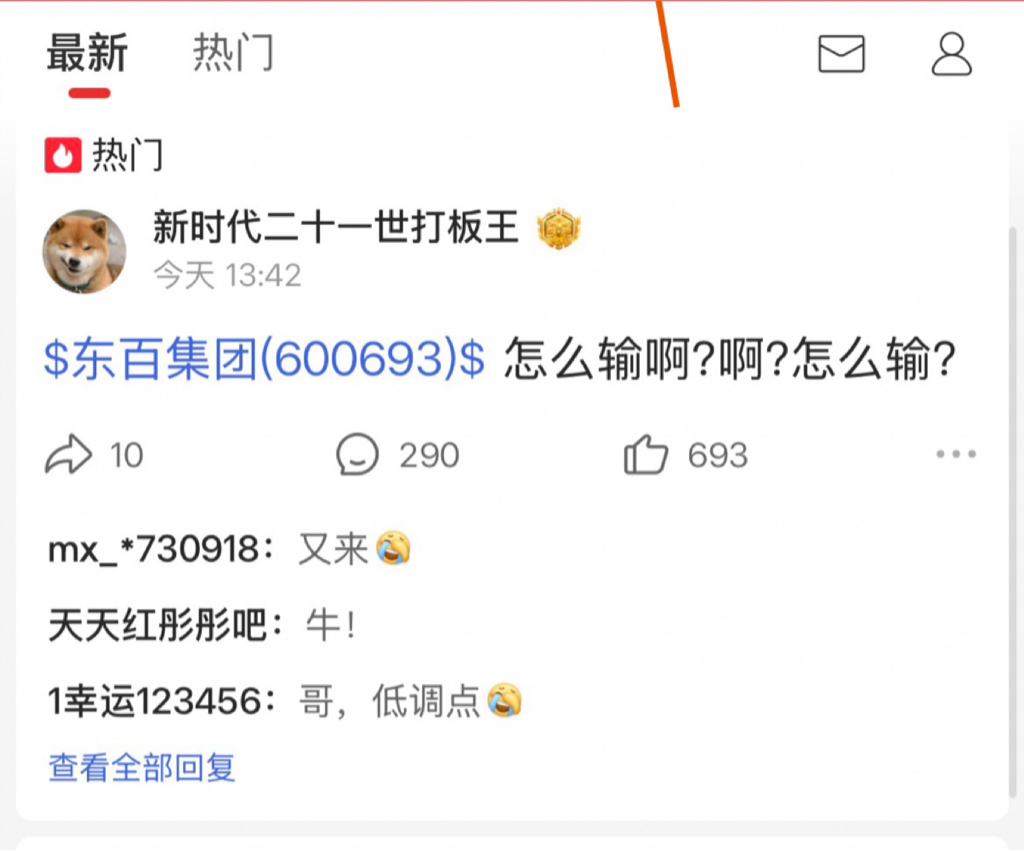Switch to the 热门 tab
This screenshot has height=851, width=1024.
pyautogui.click(x=233, y=54)
